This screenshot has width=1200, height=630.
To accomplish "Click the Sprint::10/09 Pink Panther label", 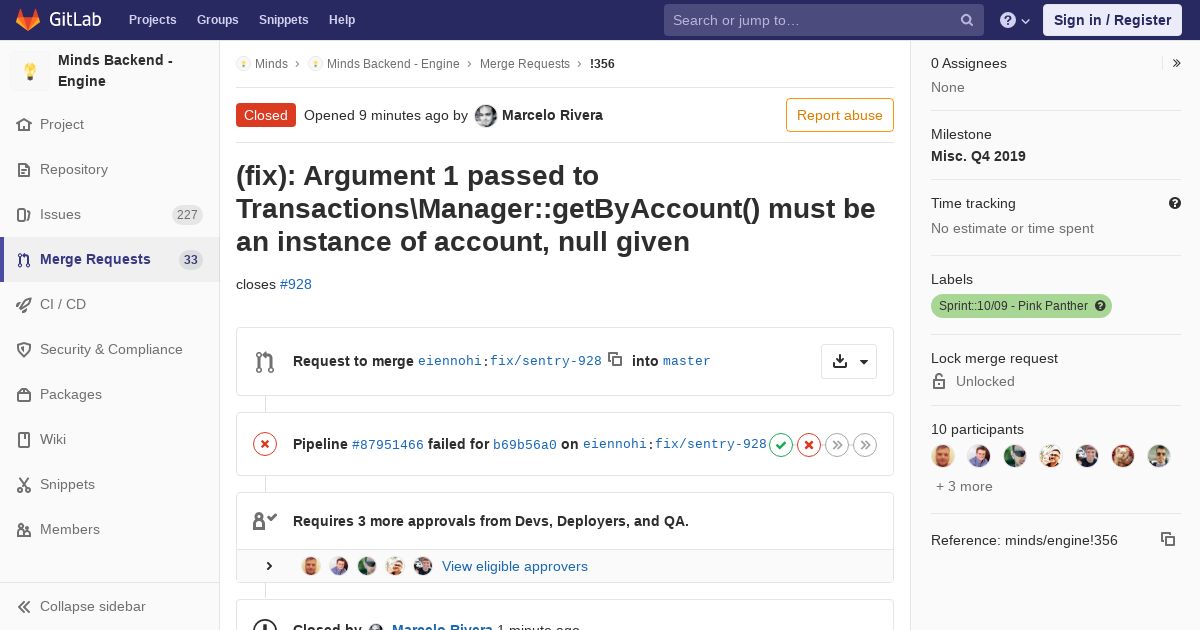I will click(x=1021, y=306).
